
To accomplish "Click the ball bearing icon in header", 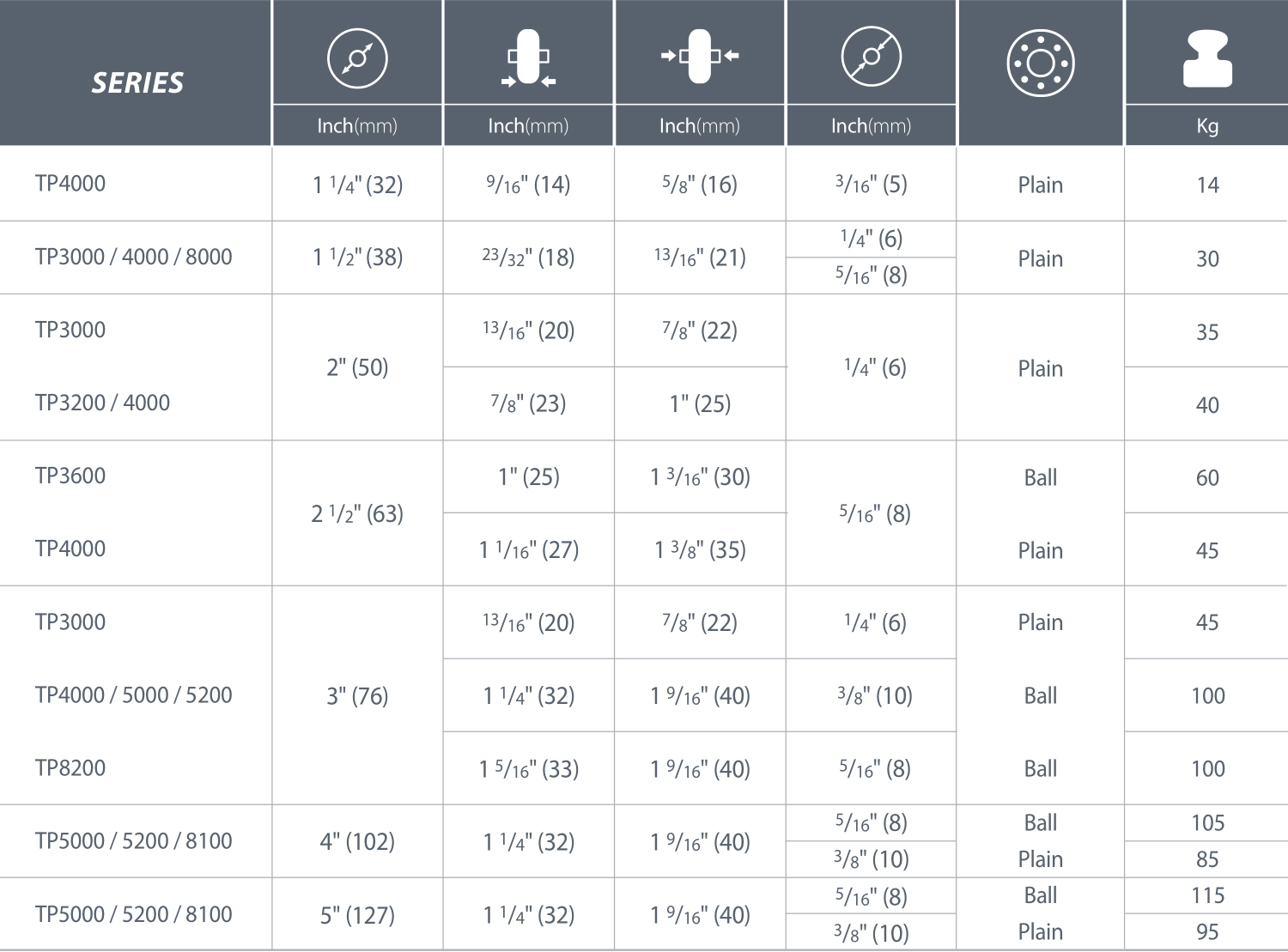I will (1040, 63).
